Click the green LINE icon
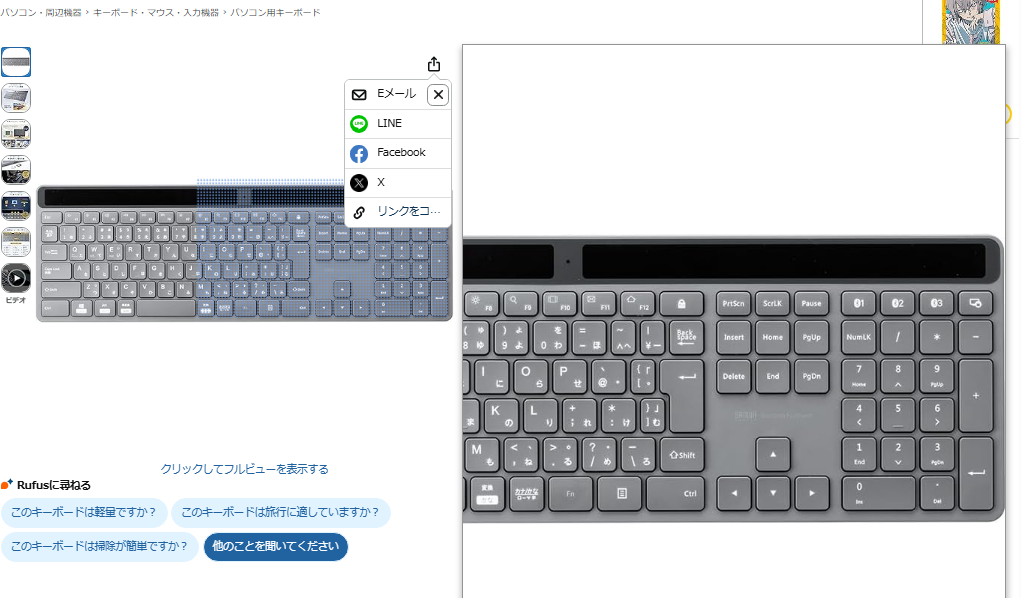 tap(359, 124)
